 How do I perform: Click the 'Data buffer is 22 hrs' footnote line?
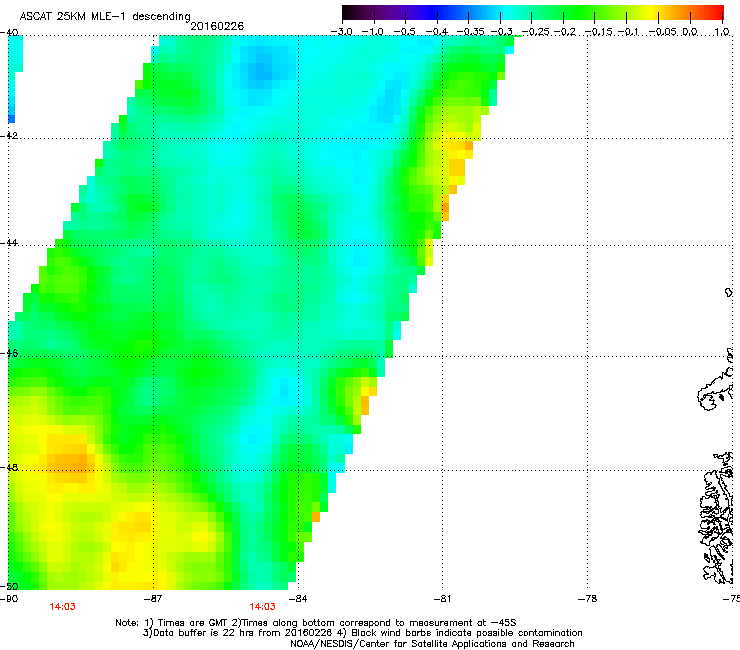(x=362, y=633)
